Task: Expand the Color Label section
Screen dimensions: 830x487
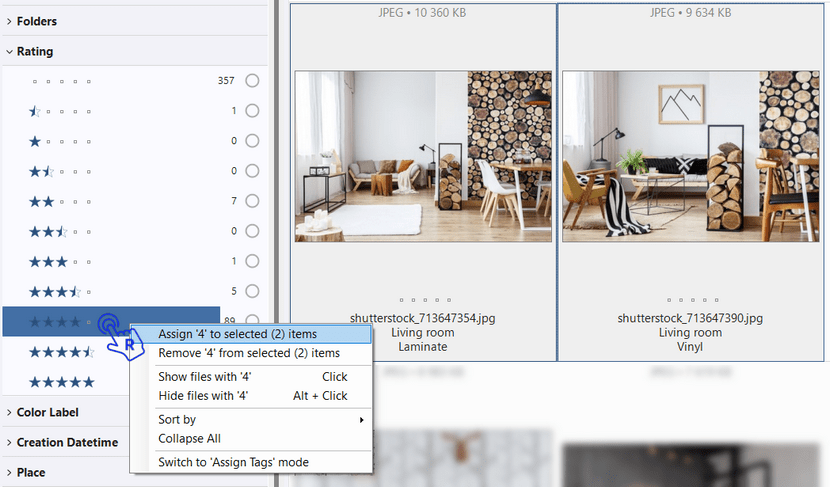Action: tap(47, 412)
